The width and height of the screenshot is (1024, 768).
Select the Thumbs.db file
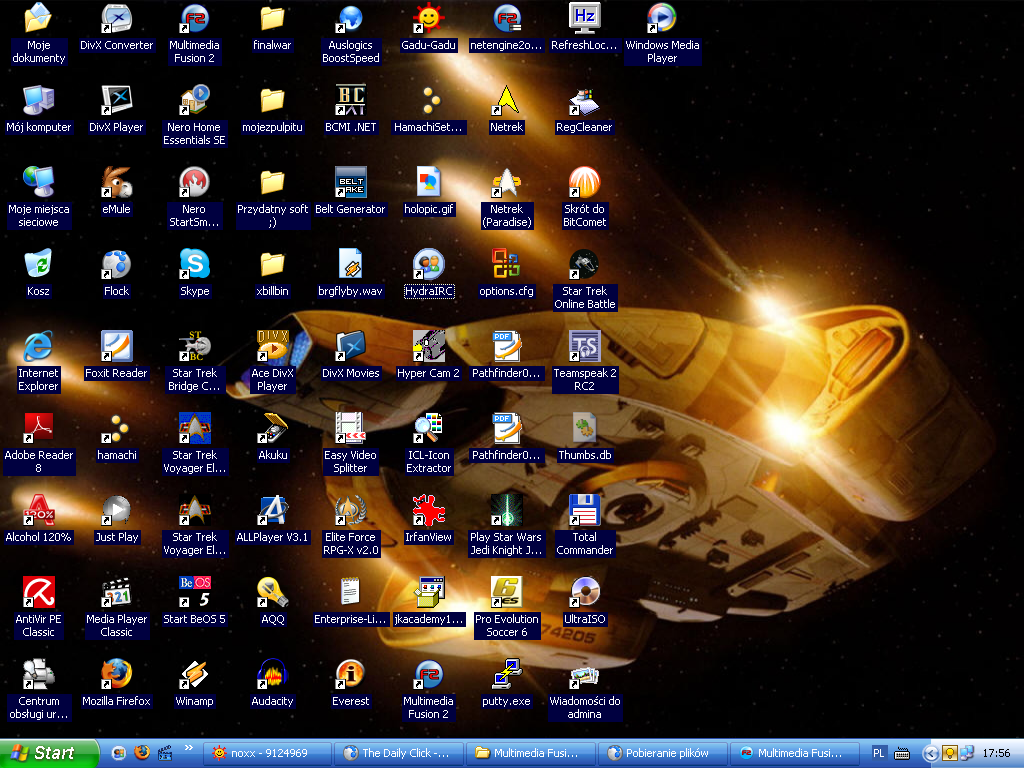click(584, 428)
